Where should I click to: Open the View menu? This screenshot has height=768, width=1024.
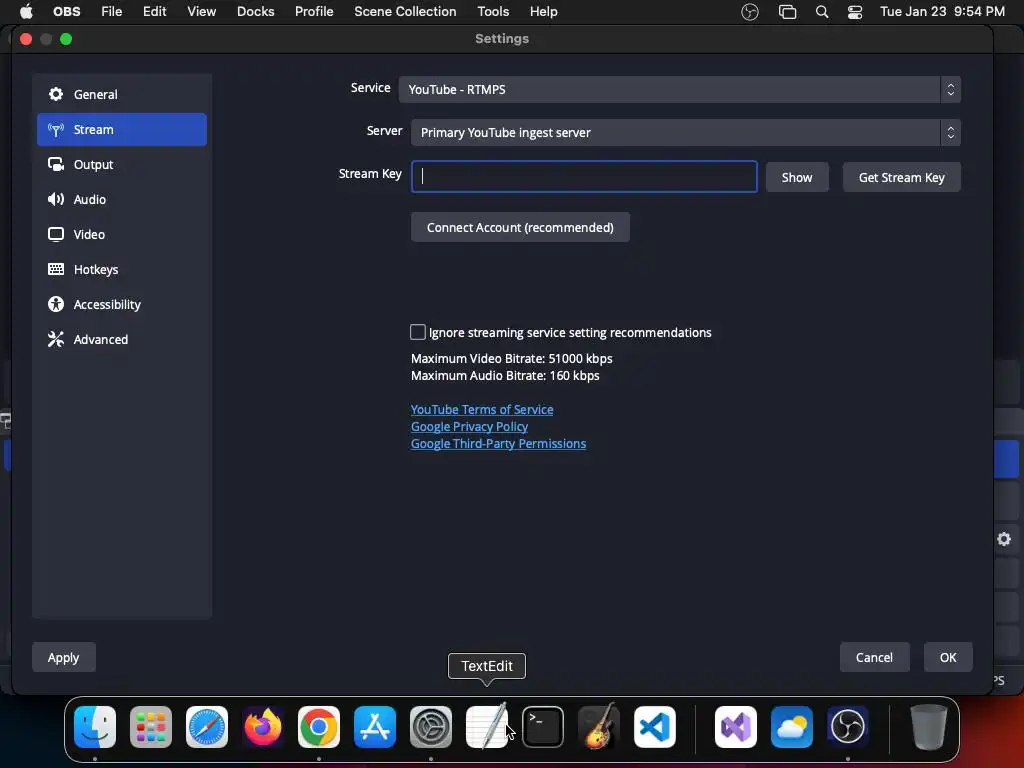(202, 12)
